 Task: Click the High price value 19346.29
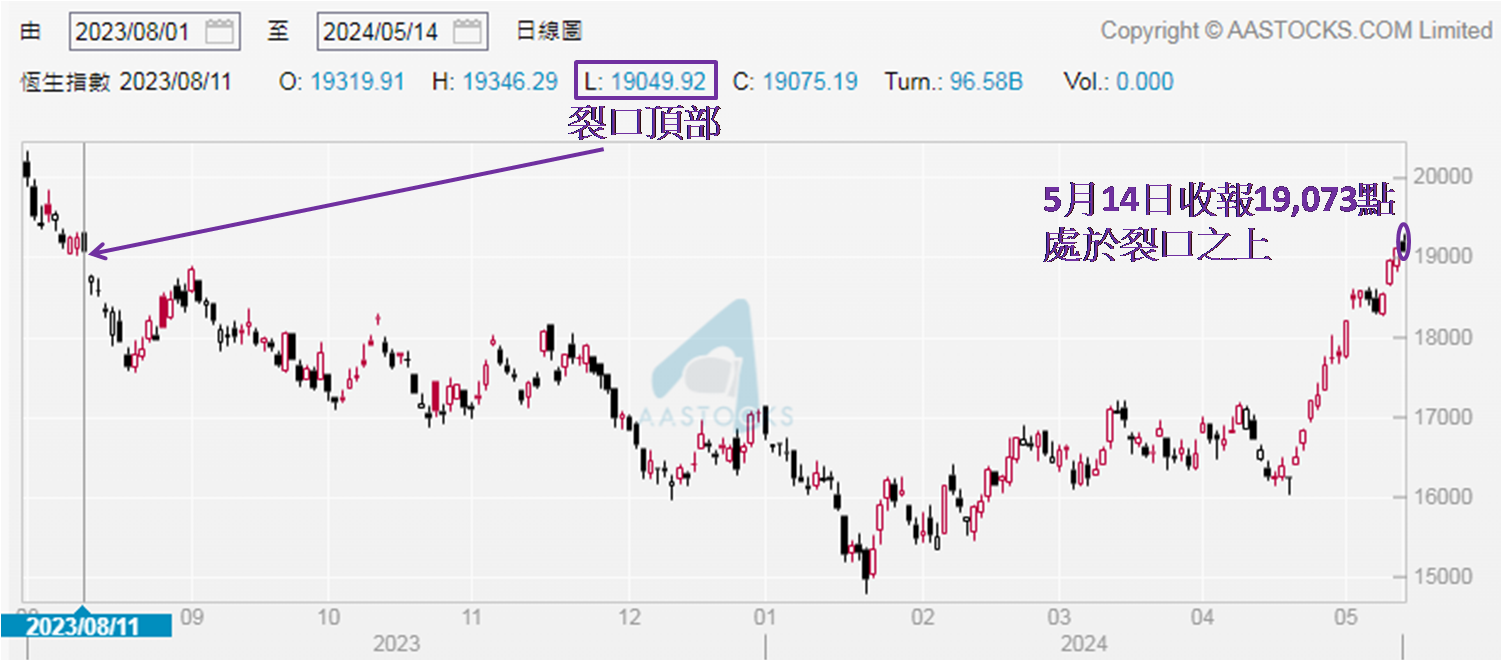pos(509,81)
